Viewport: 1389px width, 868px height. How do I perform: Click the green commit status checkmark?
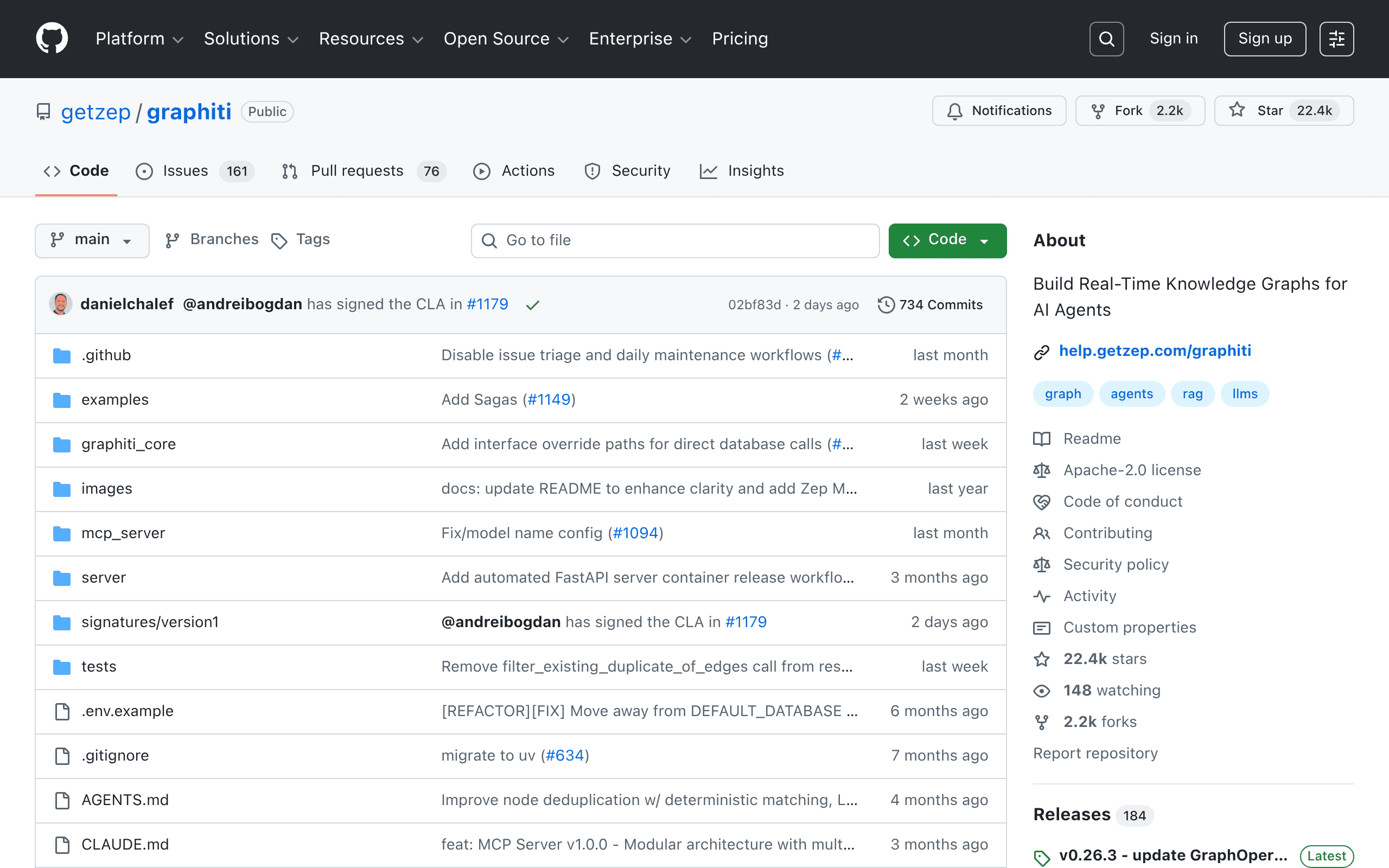point(533,305)
